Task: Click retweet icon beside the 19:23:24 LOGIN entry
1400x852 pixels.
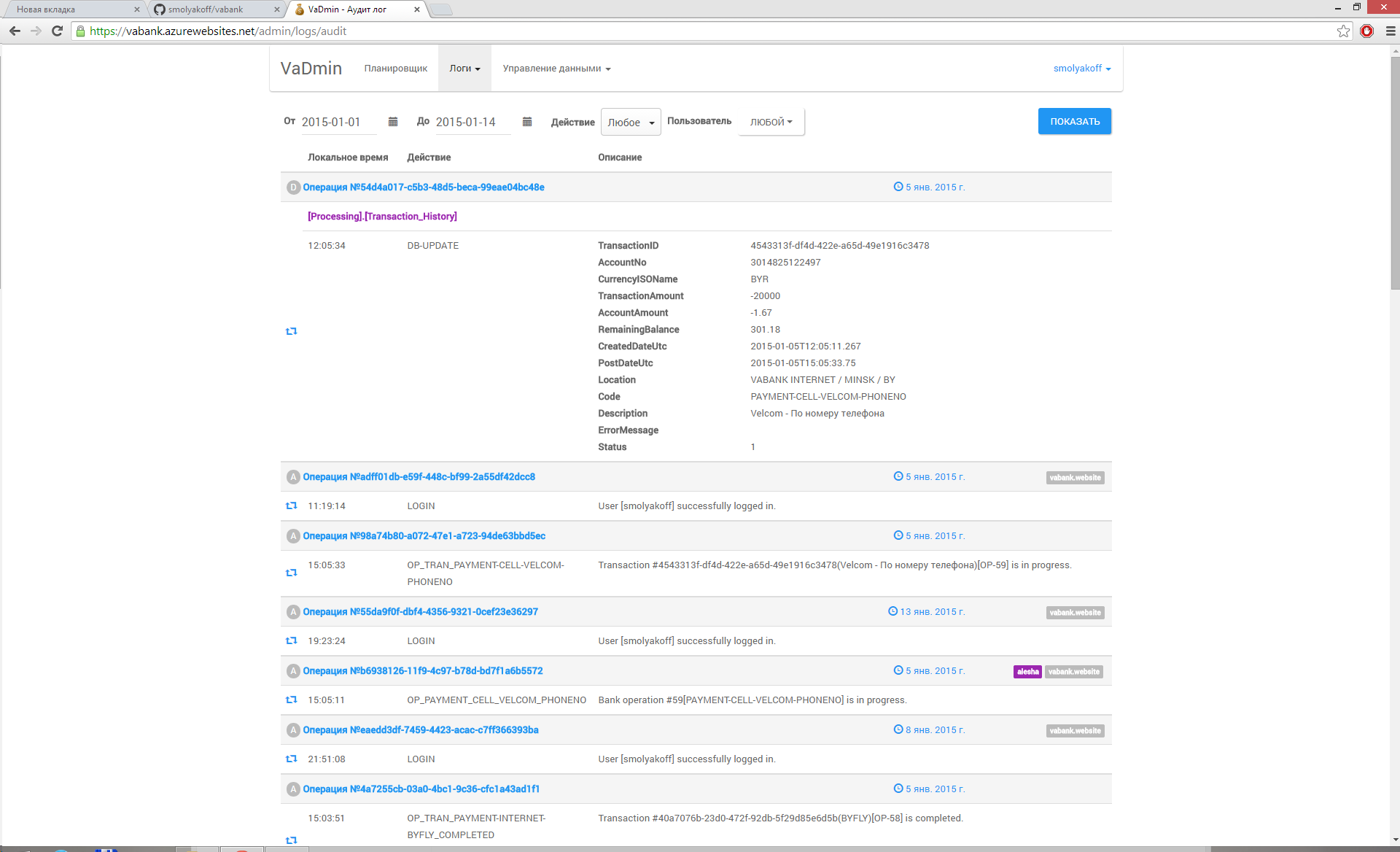Action: click(x=292, y=640)
